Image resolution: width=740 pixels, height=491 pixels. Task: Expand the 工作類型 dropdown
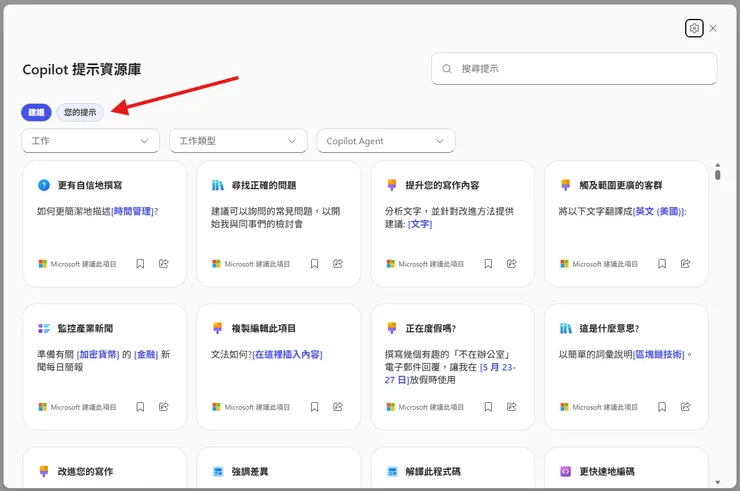pyautogui.click(x=238, y=141)
